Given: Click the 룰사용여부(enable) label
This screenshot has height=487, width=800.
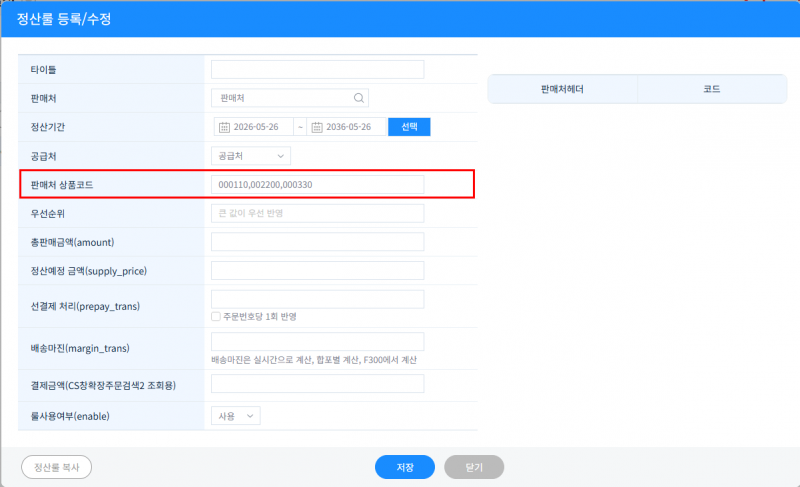Looking at the screenshot, I should (x=70, y=416).
